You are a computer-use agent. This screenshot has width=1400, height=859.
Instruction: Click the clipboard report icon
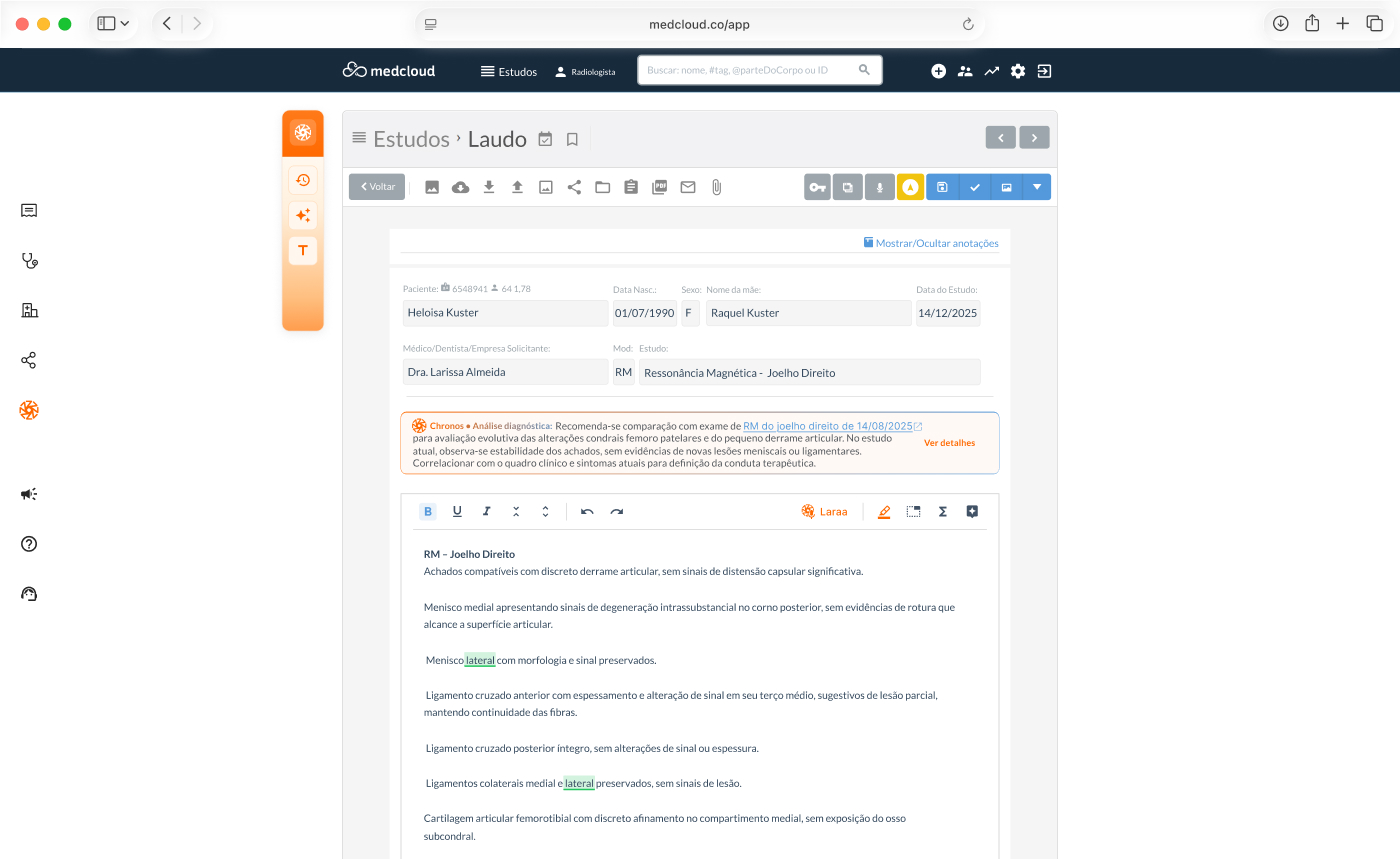pyautogui.click(x=631, y=187)
